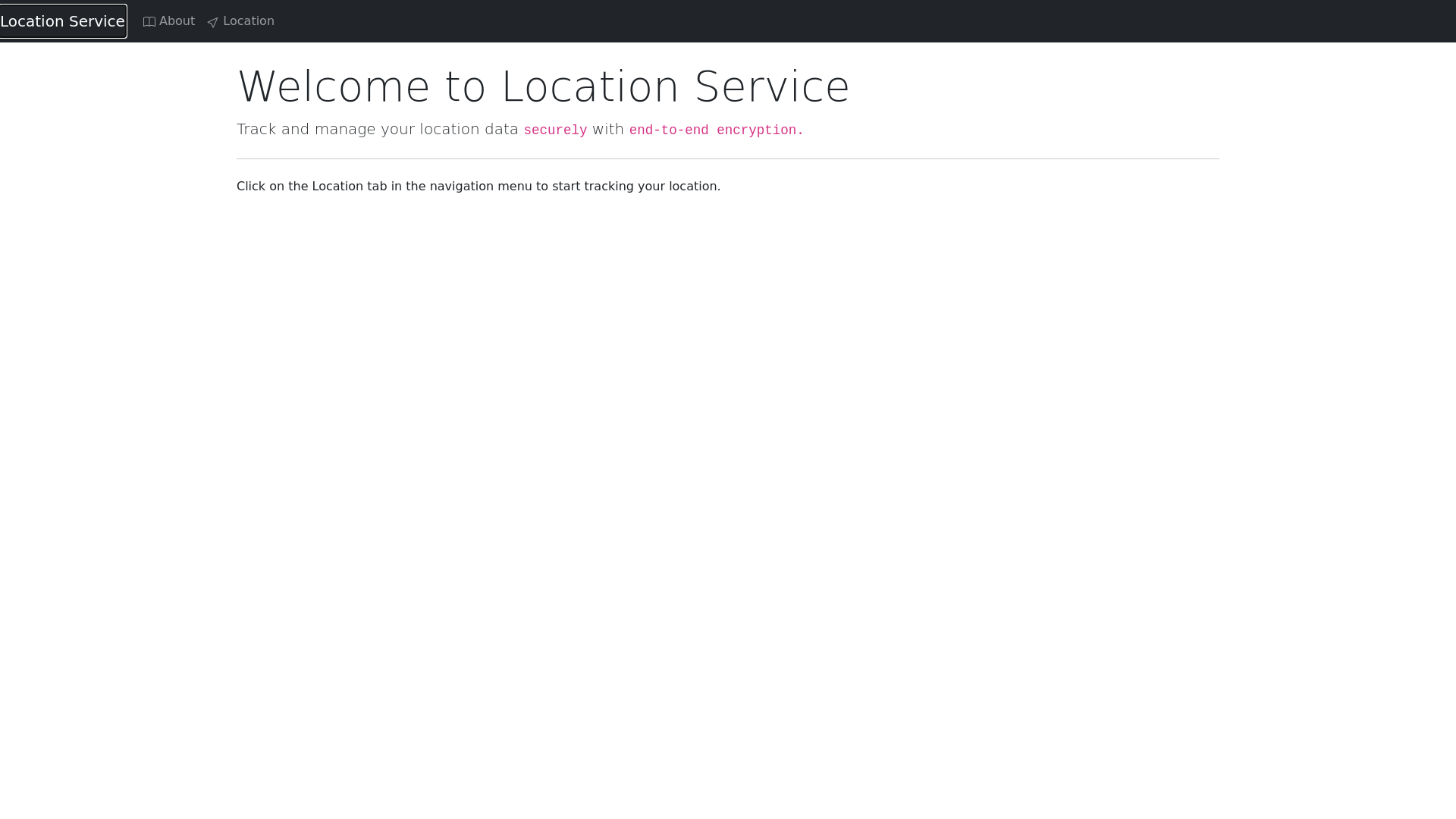Open the Location tab in navbar
1456x819 pixels.
click(x=241, y=21)
